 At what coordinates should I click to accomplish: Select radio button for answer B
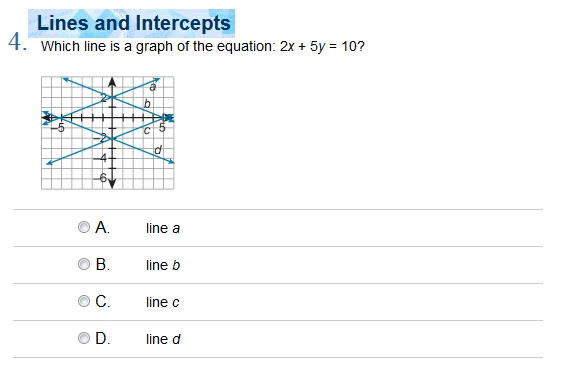coord(84,264)
